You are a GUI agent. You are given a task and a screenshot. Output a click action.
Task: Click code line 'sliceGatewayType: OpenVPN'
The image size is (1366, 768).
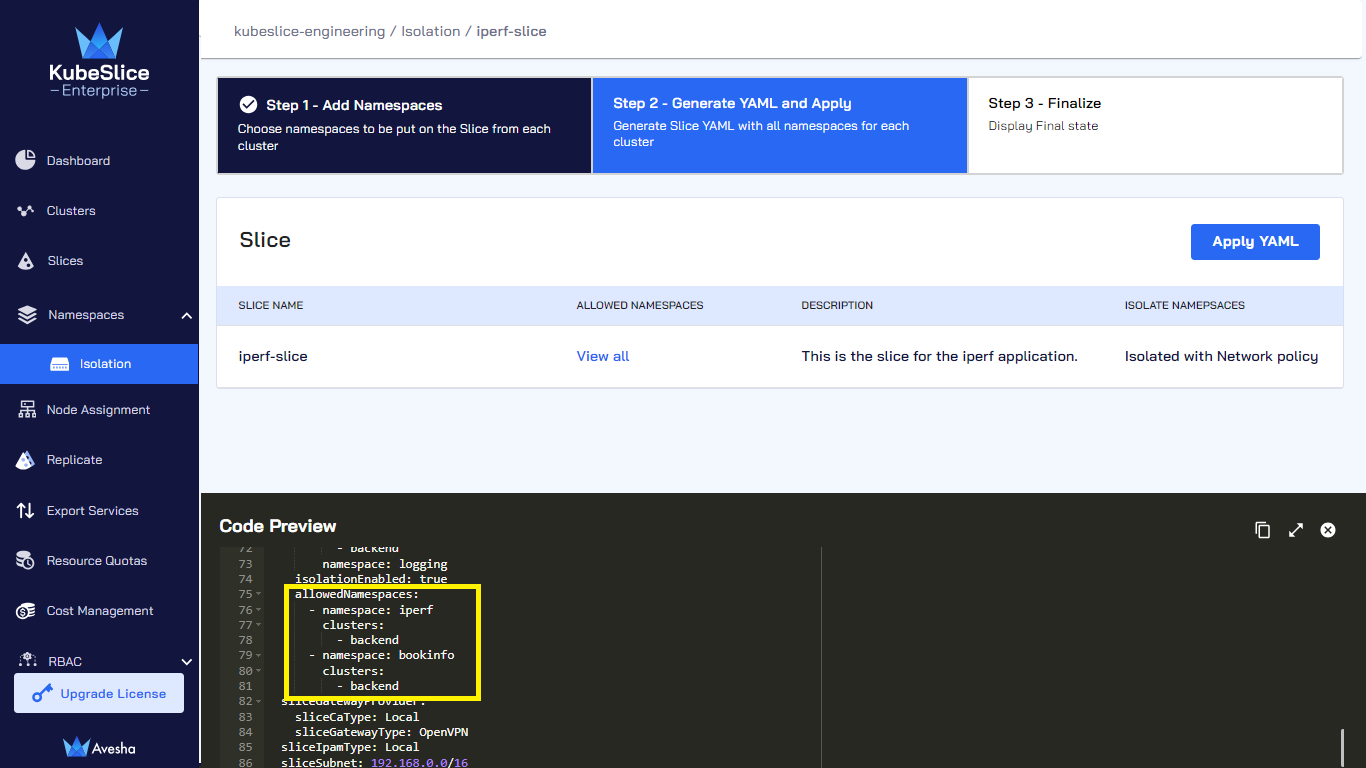381,732
